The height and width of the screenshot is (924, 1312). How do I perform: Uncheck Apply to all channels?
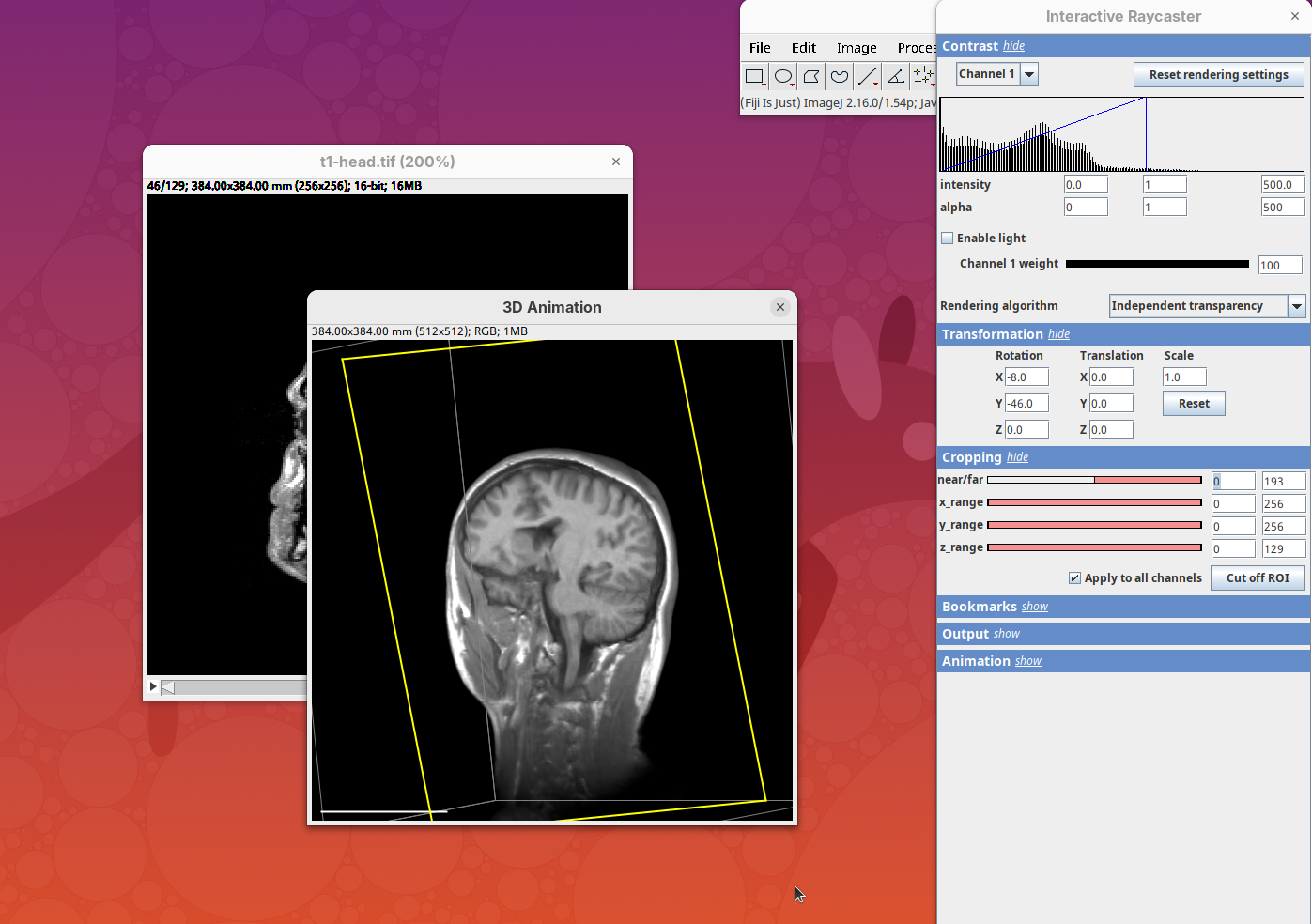tap(1074, 578)
